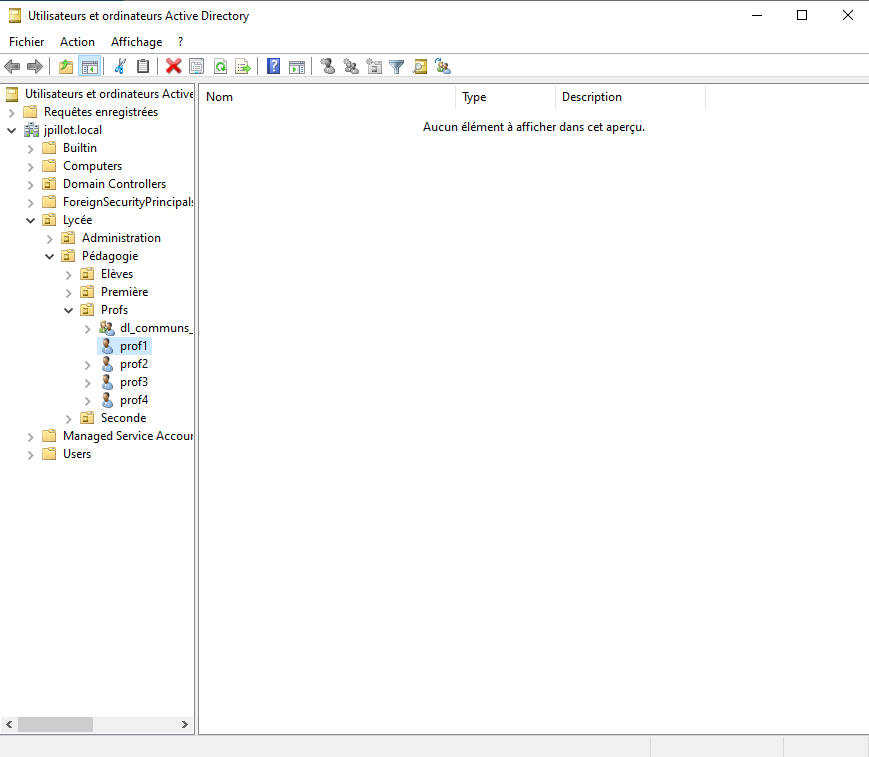Expand the prof3 user node

[88, 383]
